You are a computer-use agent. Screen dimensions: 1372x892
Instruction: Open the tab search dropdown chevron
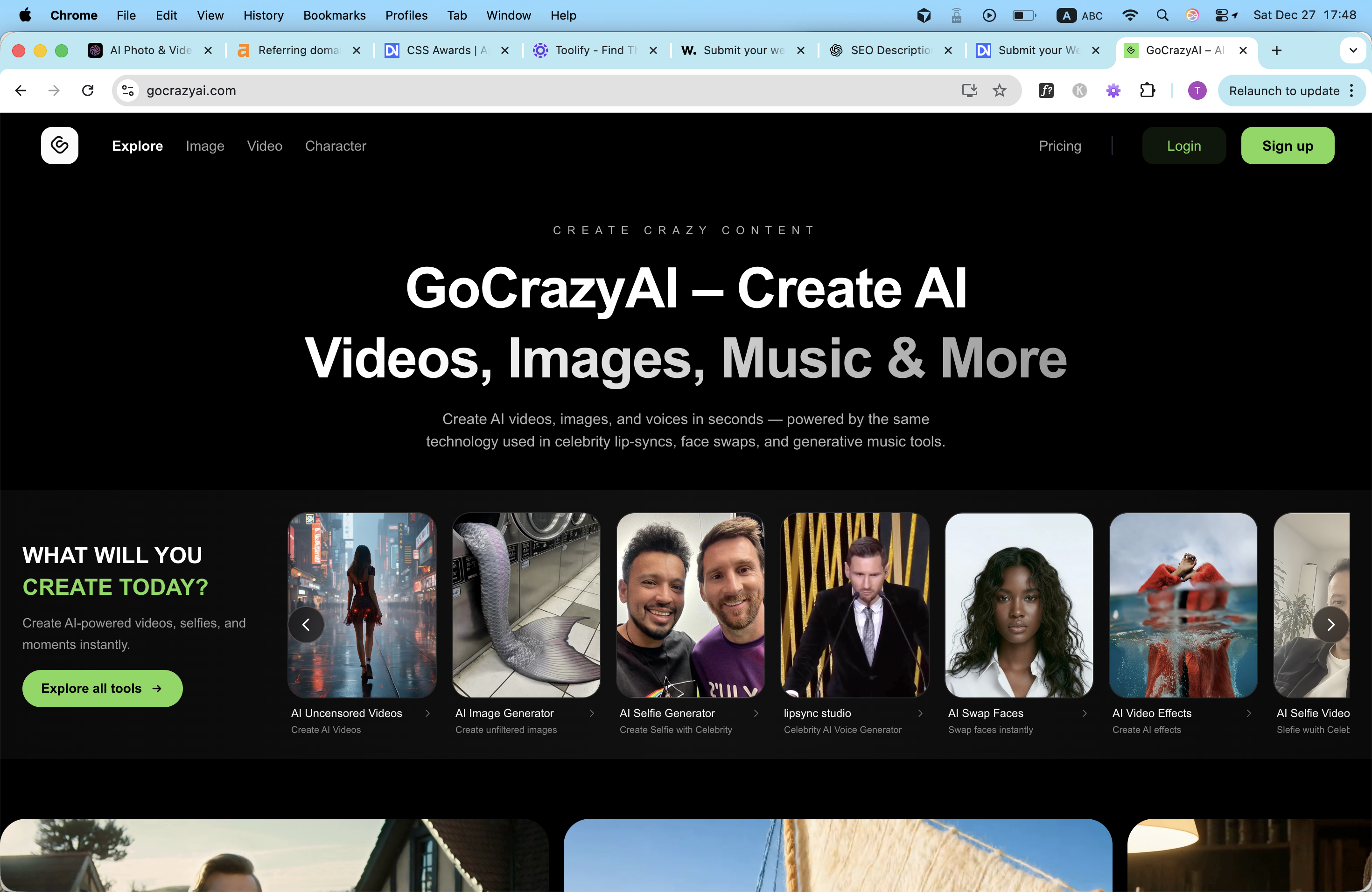[x=1352, y=50]
